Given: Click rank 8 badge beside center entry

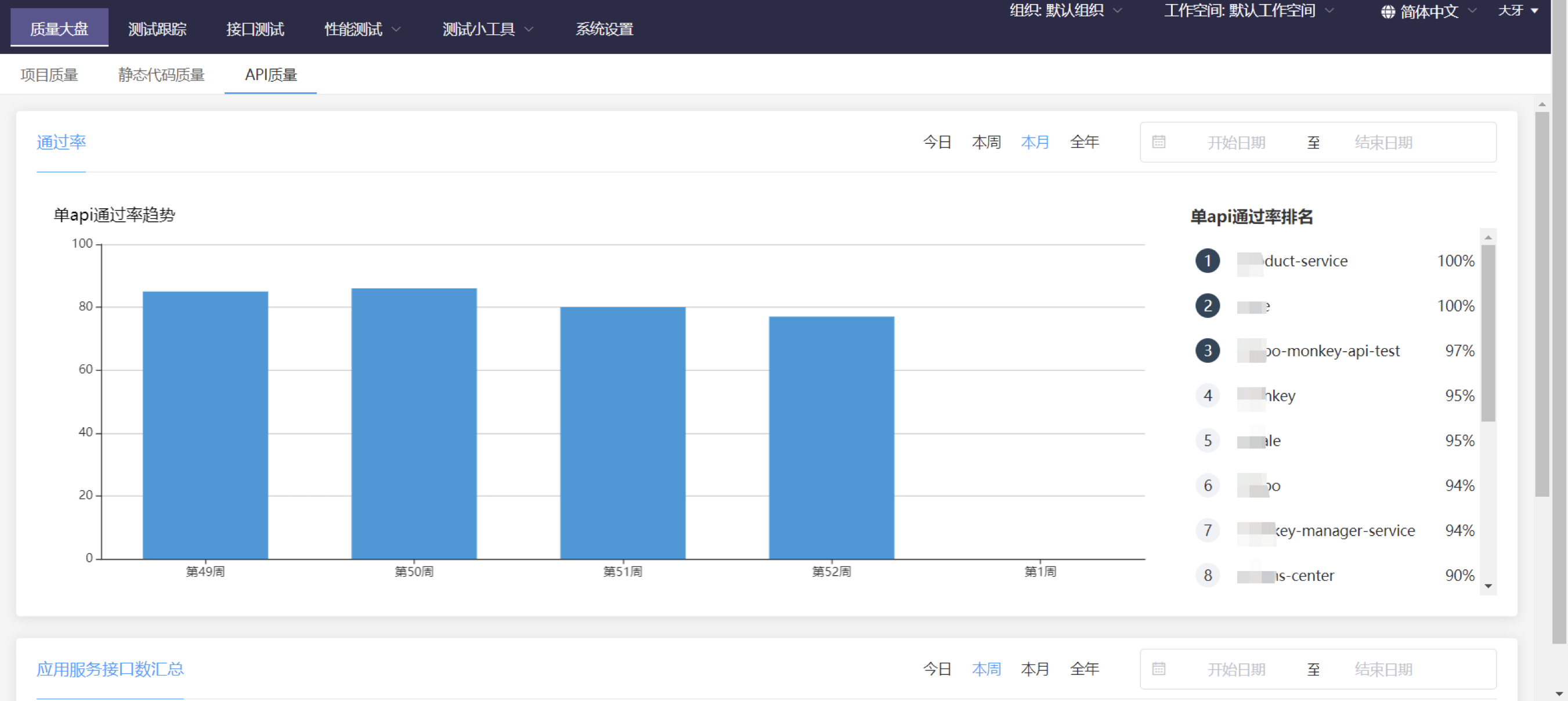Looking at the screenshot, I should click(1207, 576).
